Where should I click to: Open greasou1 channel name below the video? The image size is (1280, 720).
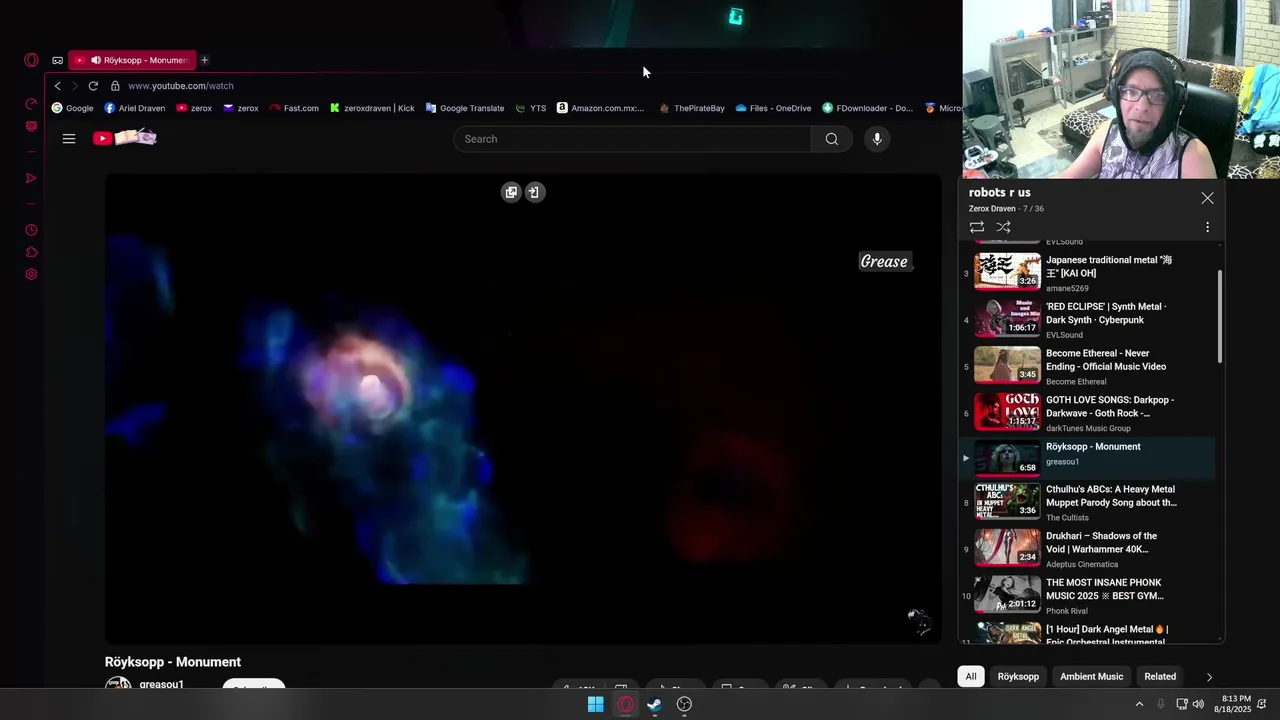(161, 685)
